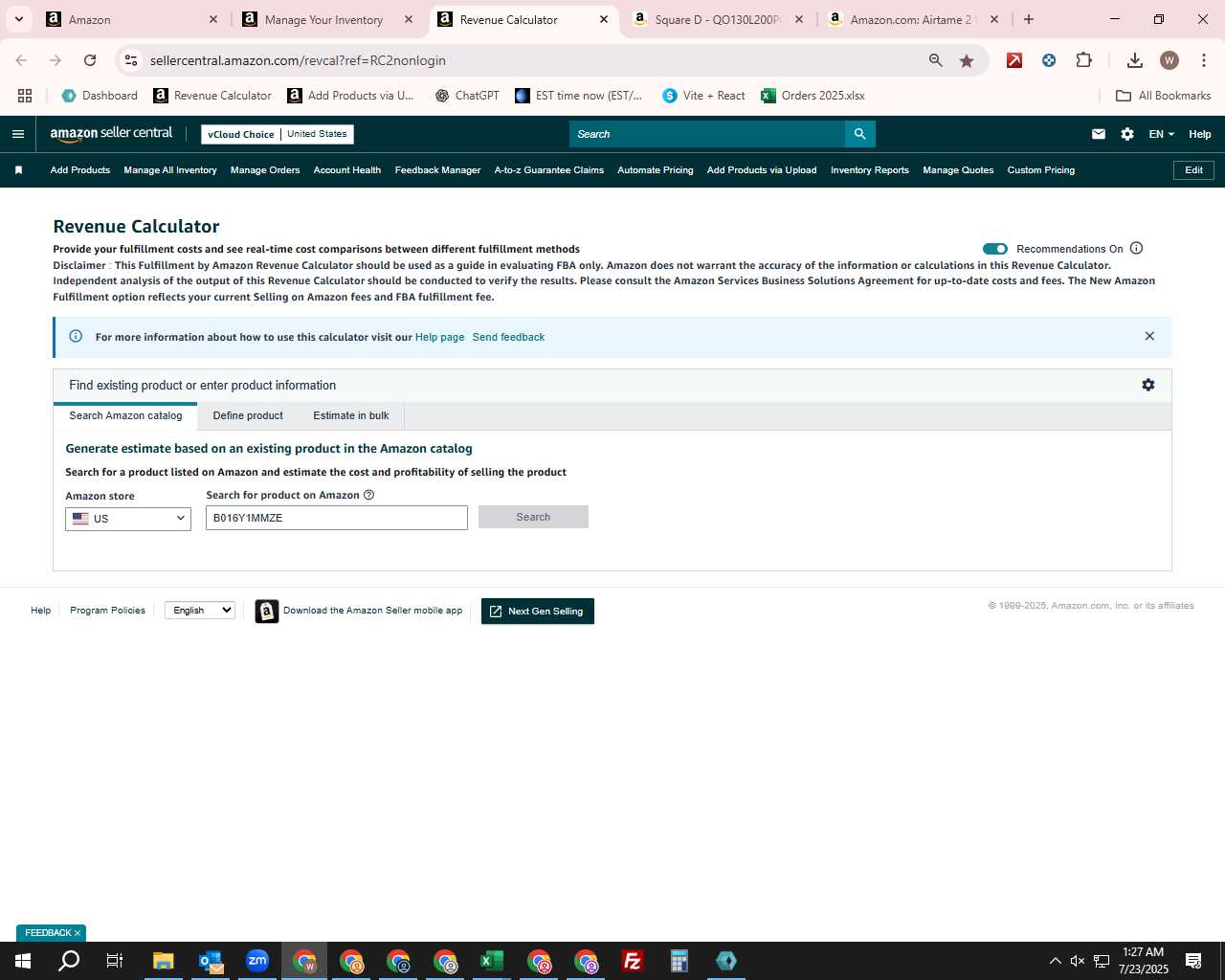Switch to Define product tab
This screenshot has width=1225, height=980.
pos(248,415)
